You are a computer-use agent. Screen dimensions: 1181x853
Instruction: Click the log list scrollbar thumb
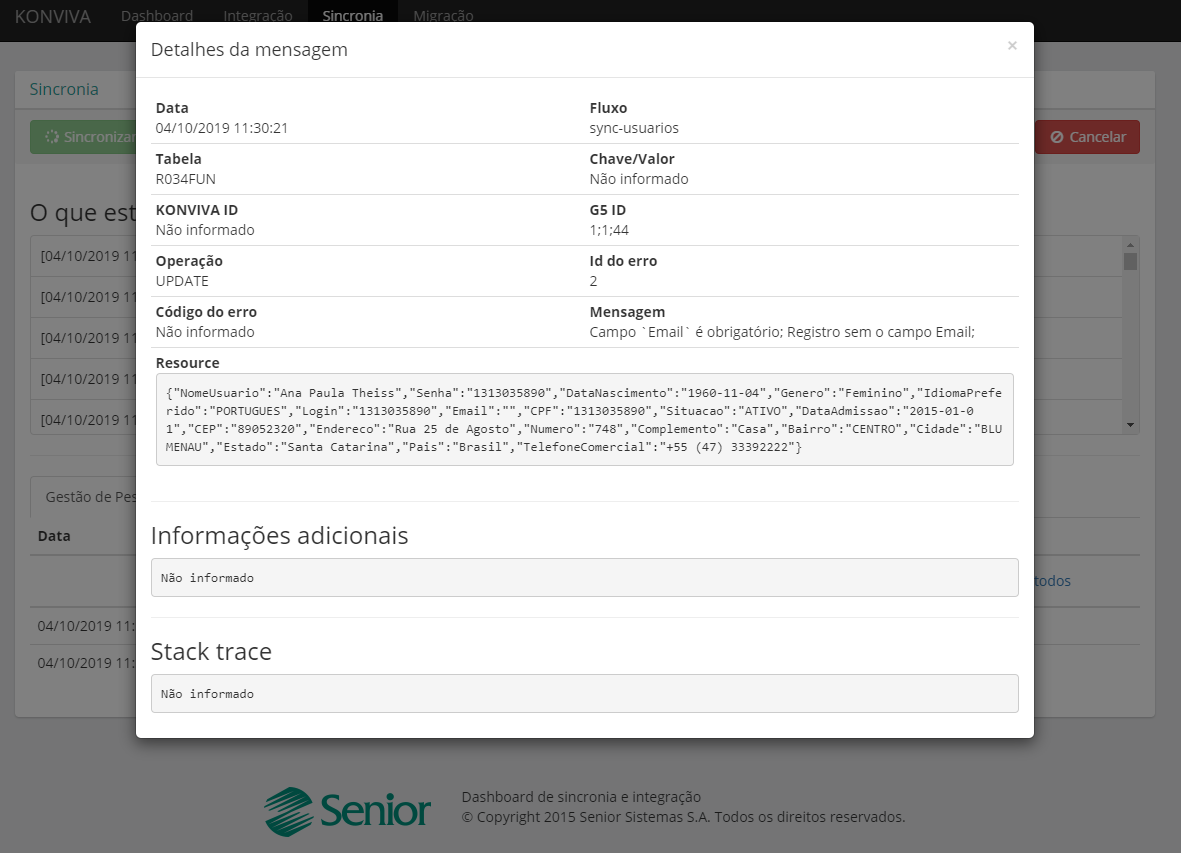[1131, 262]
